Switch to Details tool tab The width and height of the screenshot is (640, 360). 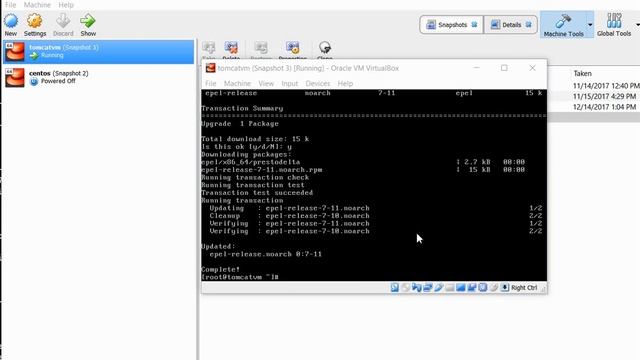click(511, 25)
